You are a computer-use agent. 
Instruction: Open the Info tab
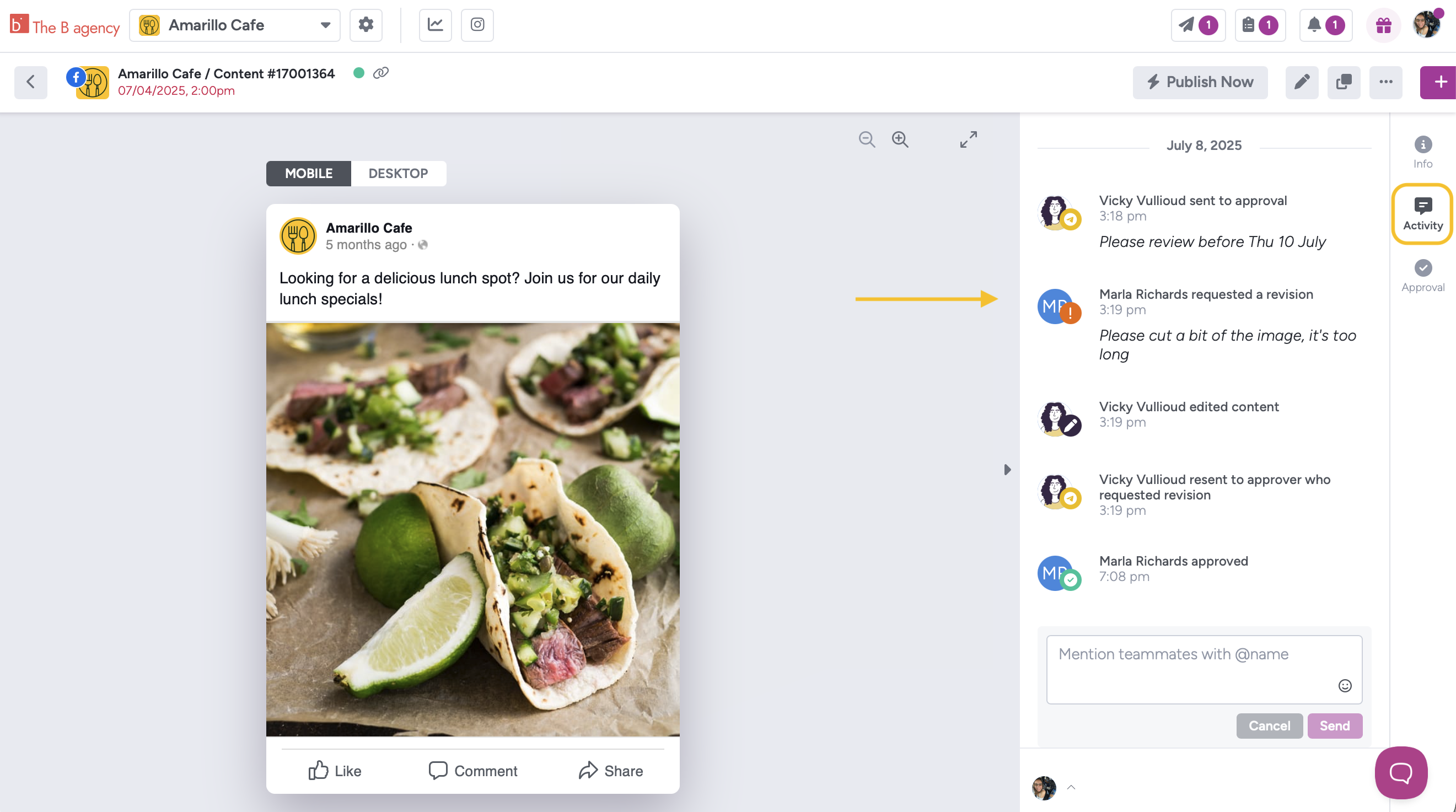pos(1423,153)
